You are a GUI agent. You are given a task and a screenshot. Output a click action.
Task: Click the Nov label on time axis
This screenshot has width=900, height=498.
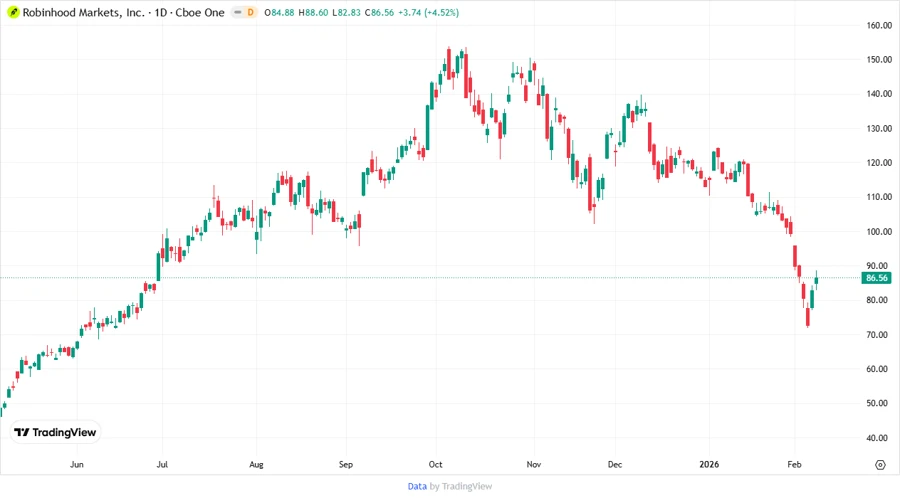pos(534,464)
